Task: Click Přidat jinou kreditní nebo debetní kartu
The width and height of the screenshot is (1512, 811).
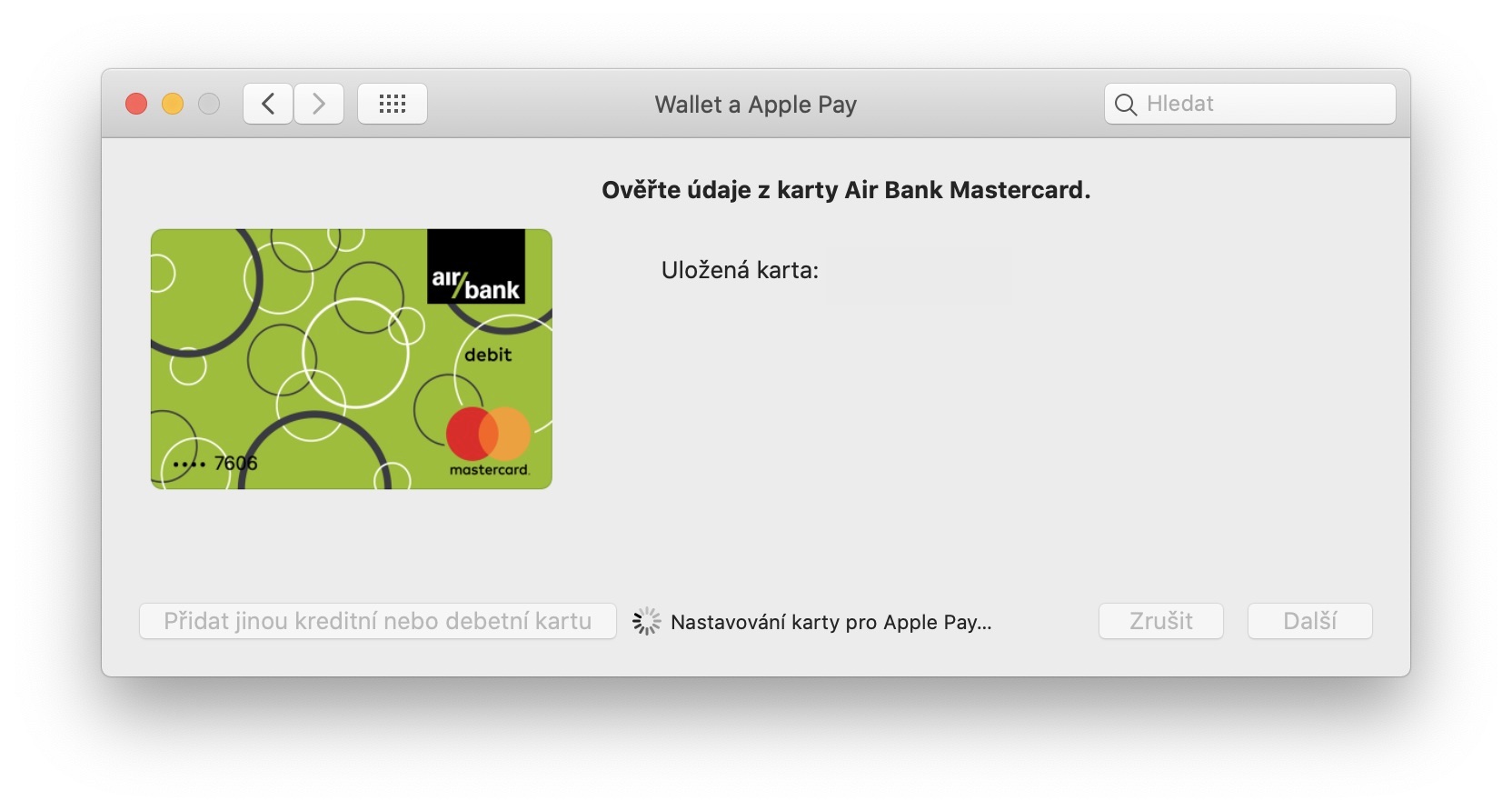Action: tap(378, 621)
